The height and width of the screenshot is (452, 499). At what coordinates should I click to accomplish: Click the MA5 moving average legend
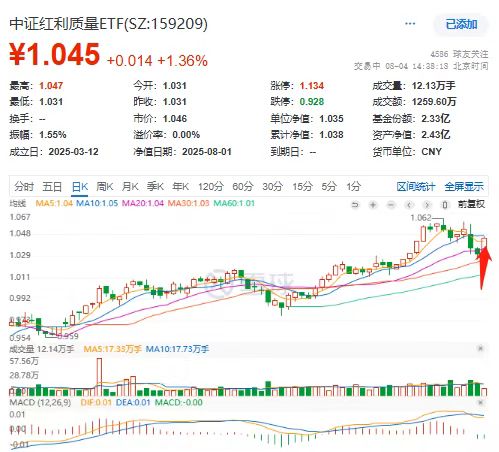tap(54, 203)
